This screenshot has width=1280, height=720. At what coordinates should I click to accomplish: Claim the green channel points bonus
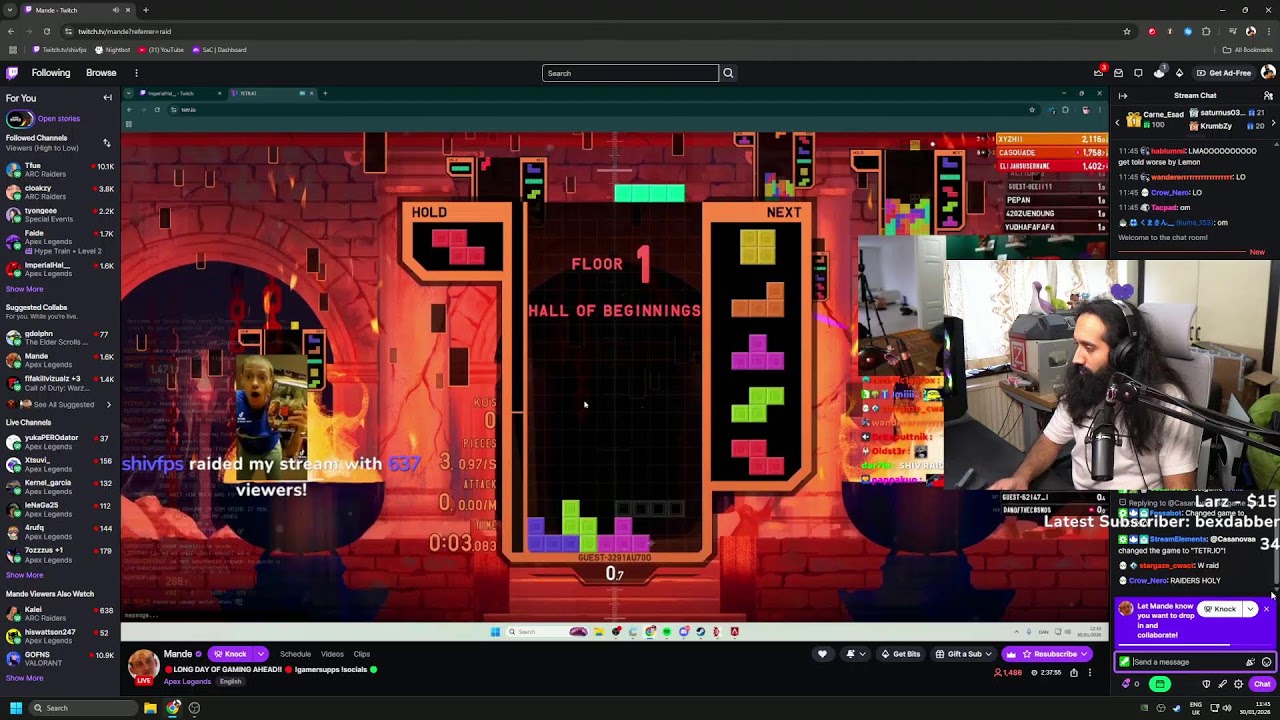[1160, 684]
